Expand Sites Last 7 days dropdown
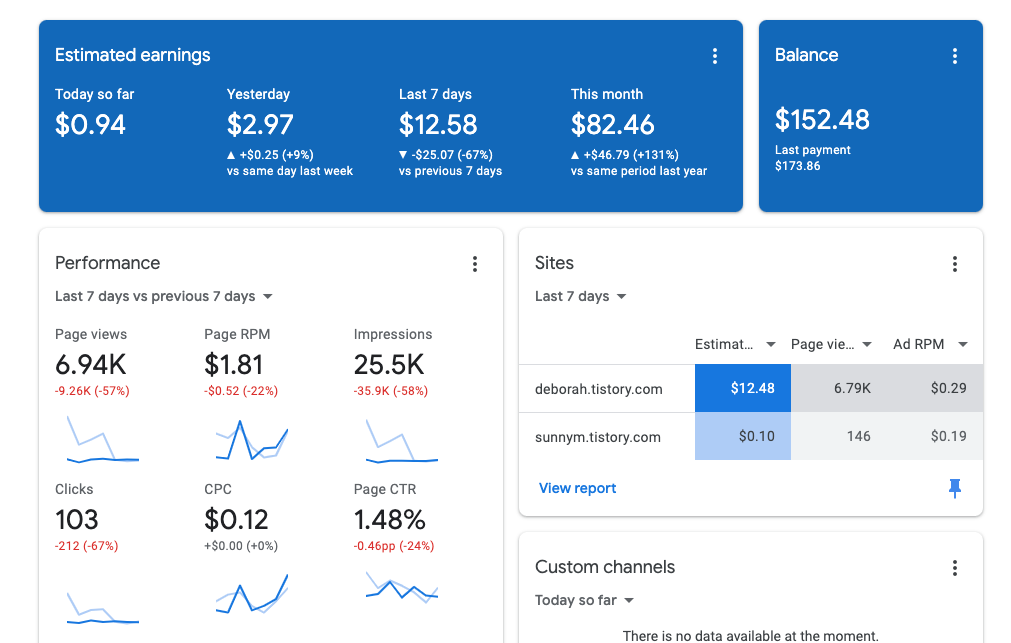1011x643 pixels. click(580, 297)
